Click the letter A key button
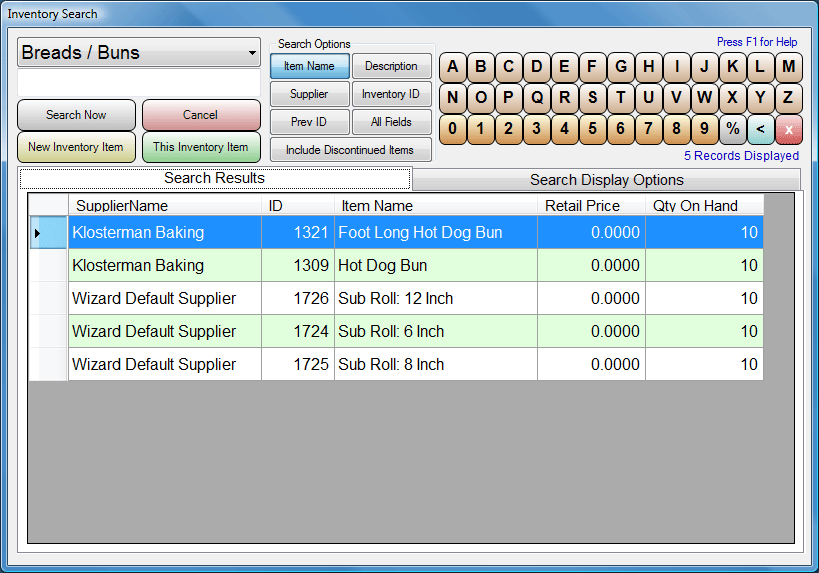819x573 pixels. point(452,68)
